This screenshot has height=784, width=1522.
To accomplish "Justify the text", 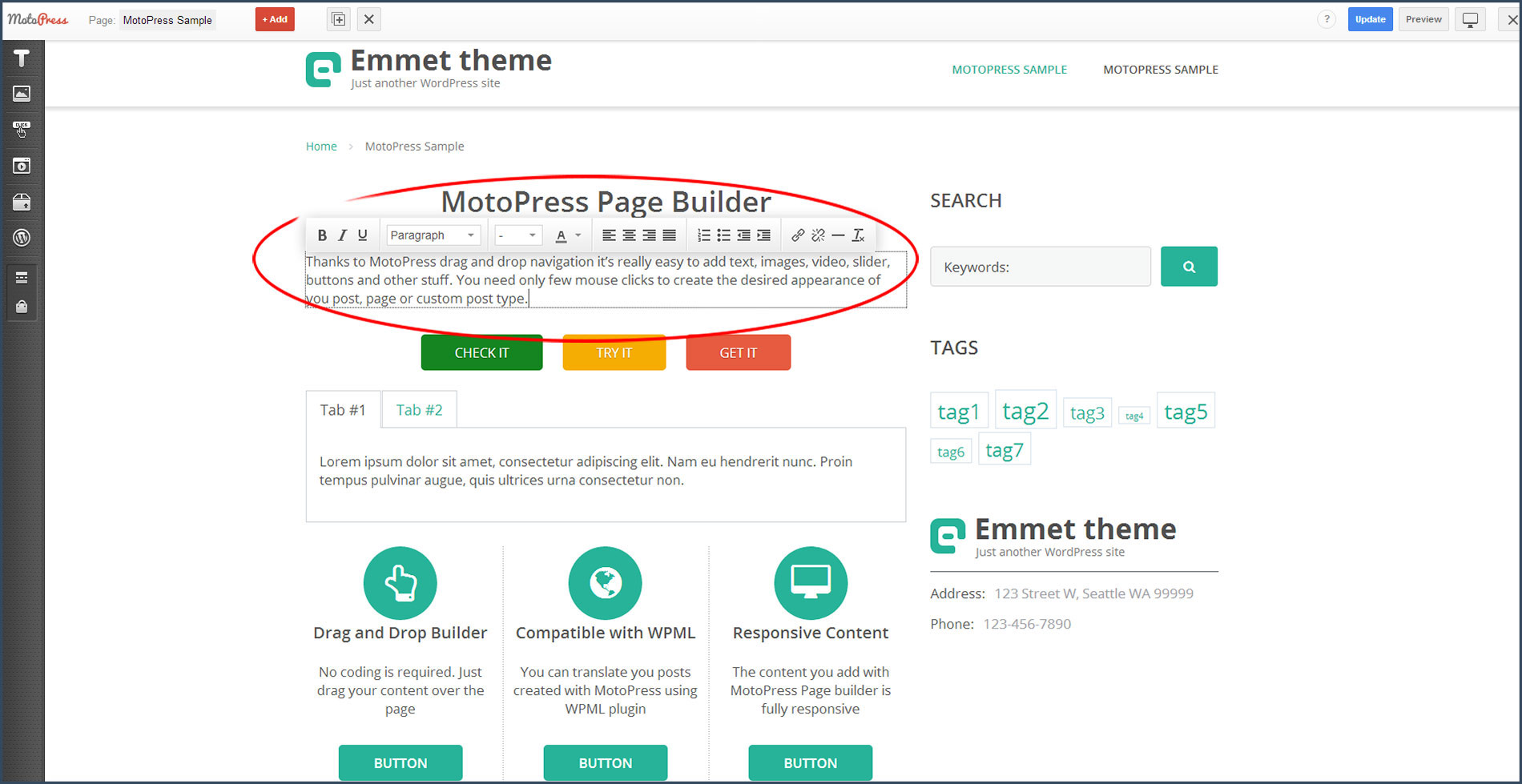I will pos(669,235).
